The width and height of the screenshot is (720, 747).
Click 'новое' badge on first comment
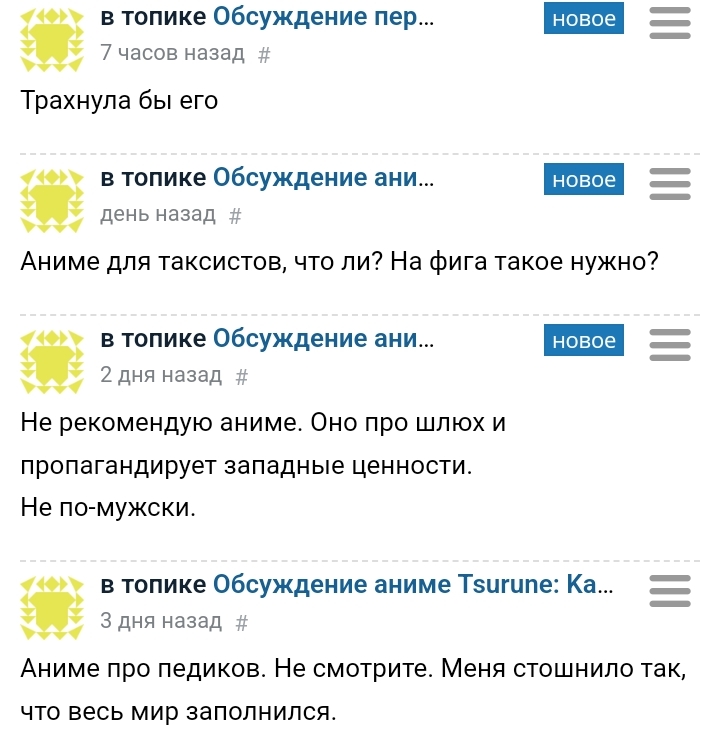coord(584,19)
